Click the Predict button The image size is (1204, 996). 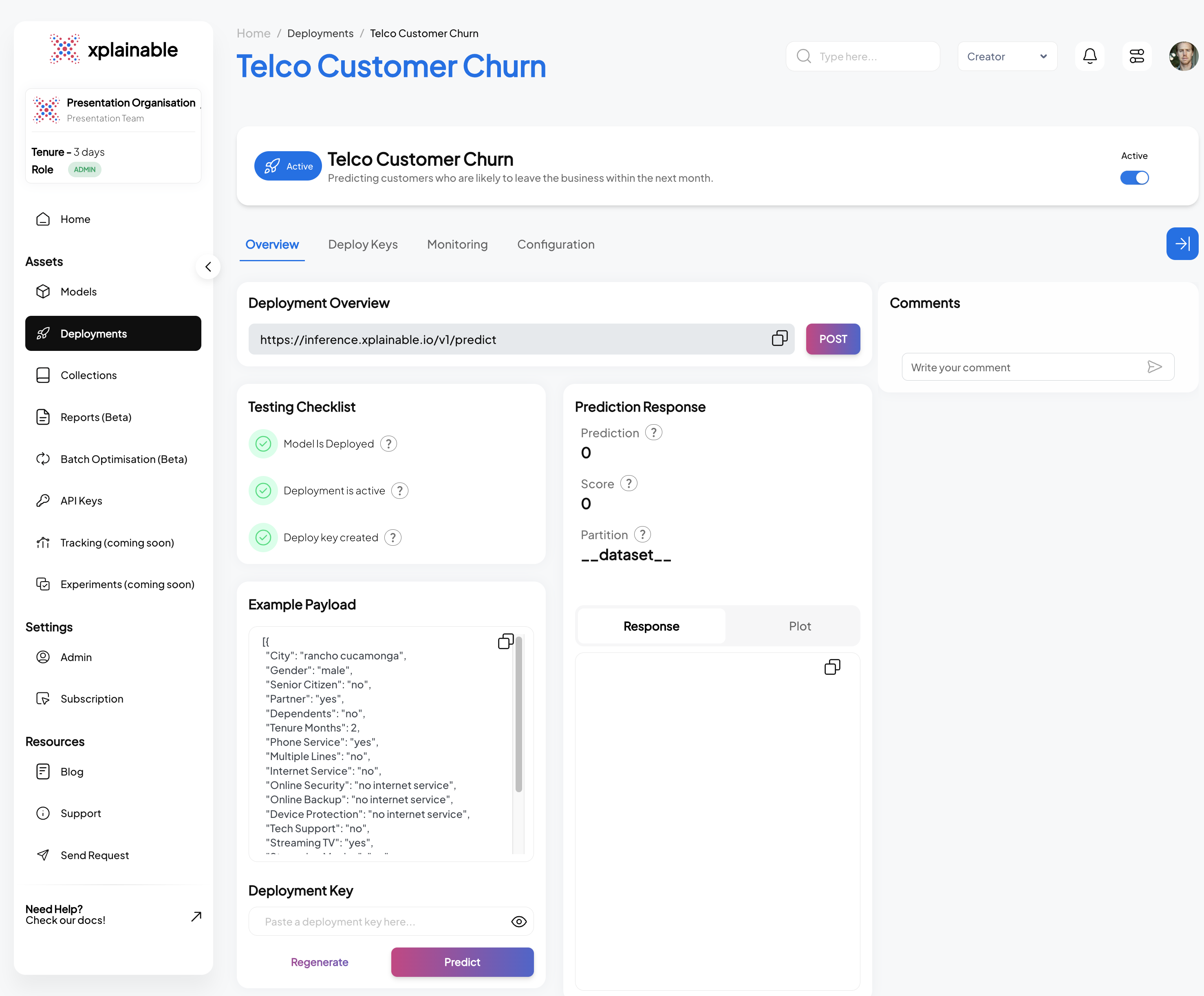coord(462,962)
